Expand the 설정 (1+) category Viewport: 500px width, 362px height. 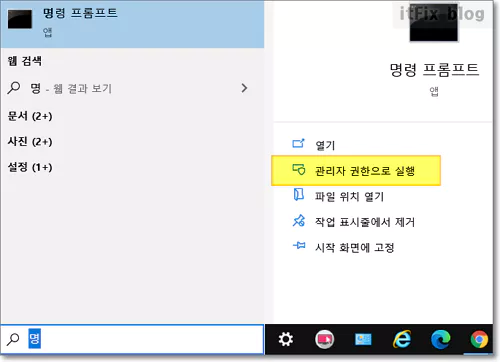(x=30, y=167)
